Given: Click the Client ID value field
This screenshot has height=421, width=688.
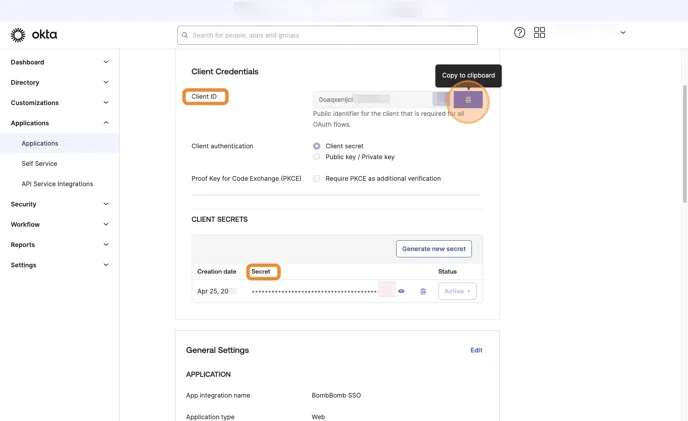Looking at the screenshot, I should [x=382, y=100].
